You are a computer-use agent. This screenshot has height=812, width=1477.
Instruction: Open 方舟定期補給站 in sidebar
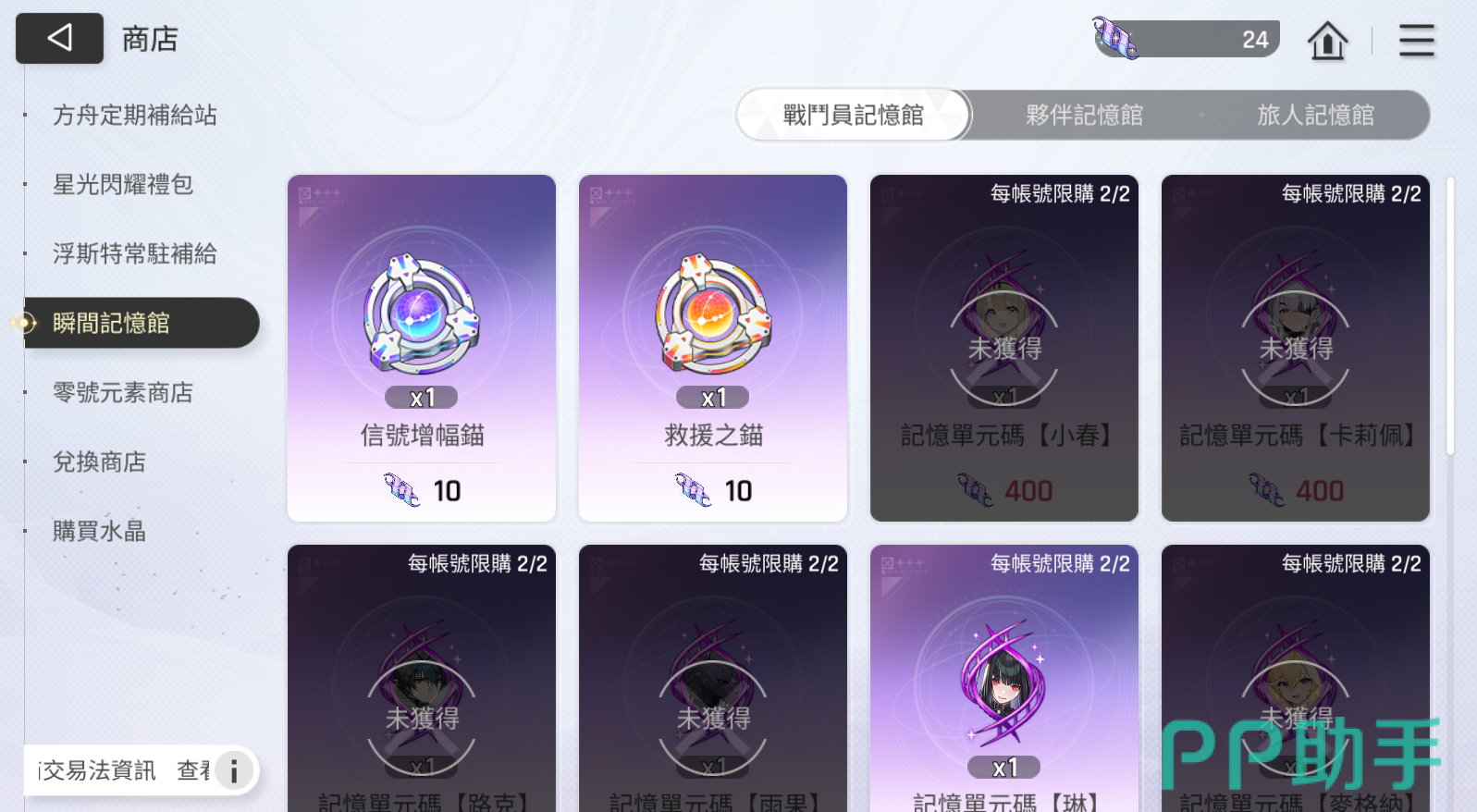[x=135, y=115]
